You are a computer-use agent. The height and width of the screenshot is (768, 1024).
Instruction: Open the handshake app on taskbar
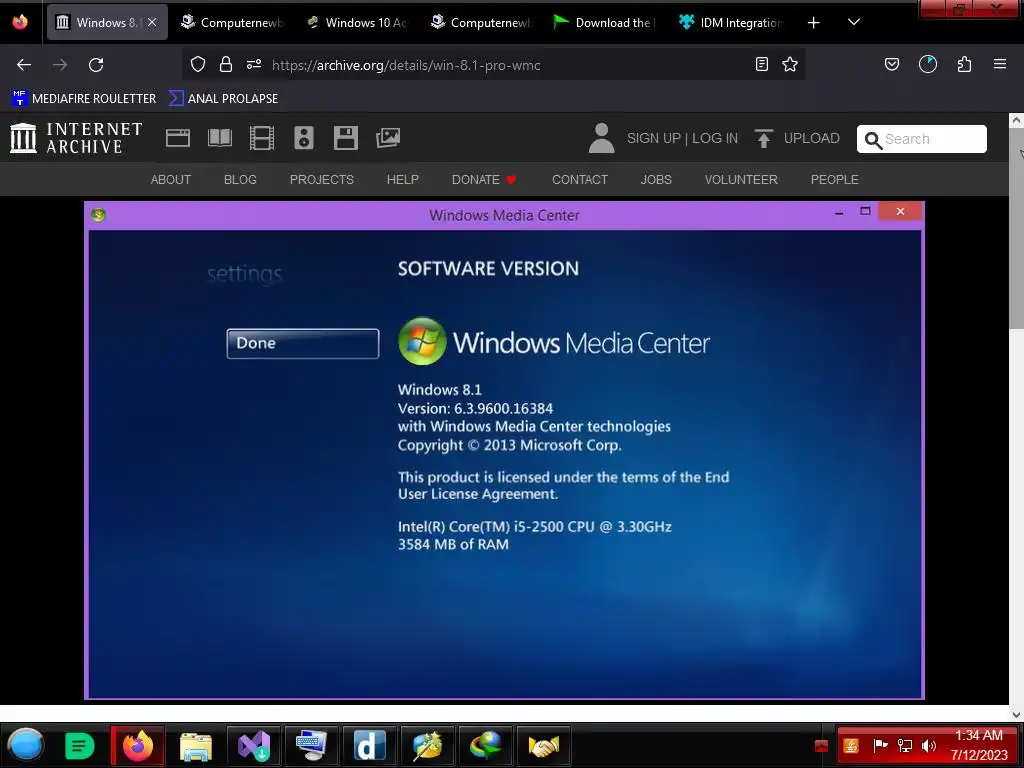pyautogui.click(x=544, y=746)
